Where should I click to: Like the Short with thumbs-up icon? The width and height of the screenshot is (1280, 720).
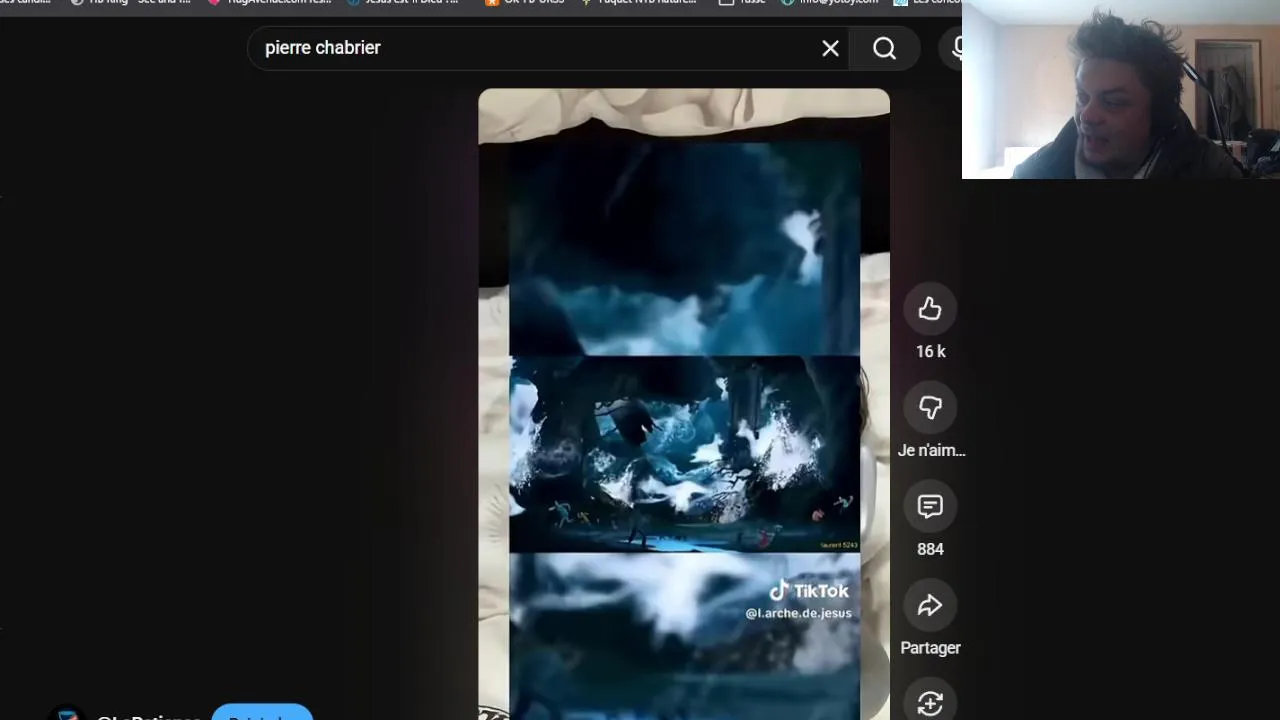point(930,309)
